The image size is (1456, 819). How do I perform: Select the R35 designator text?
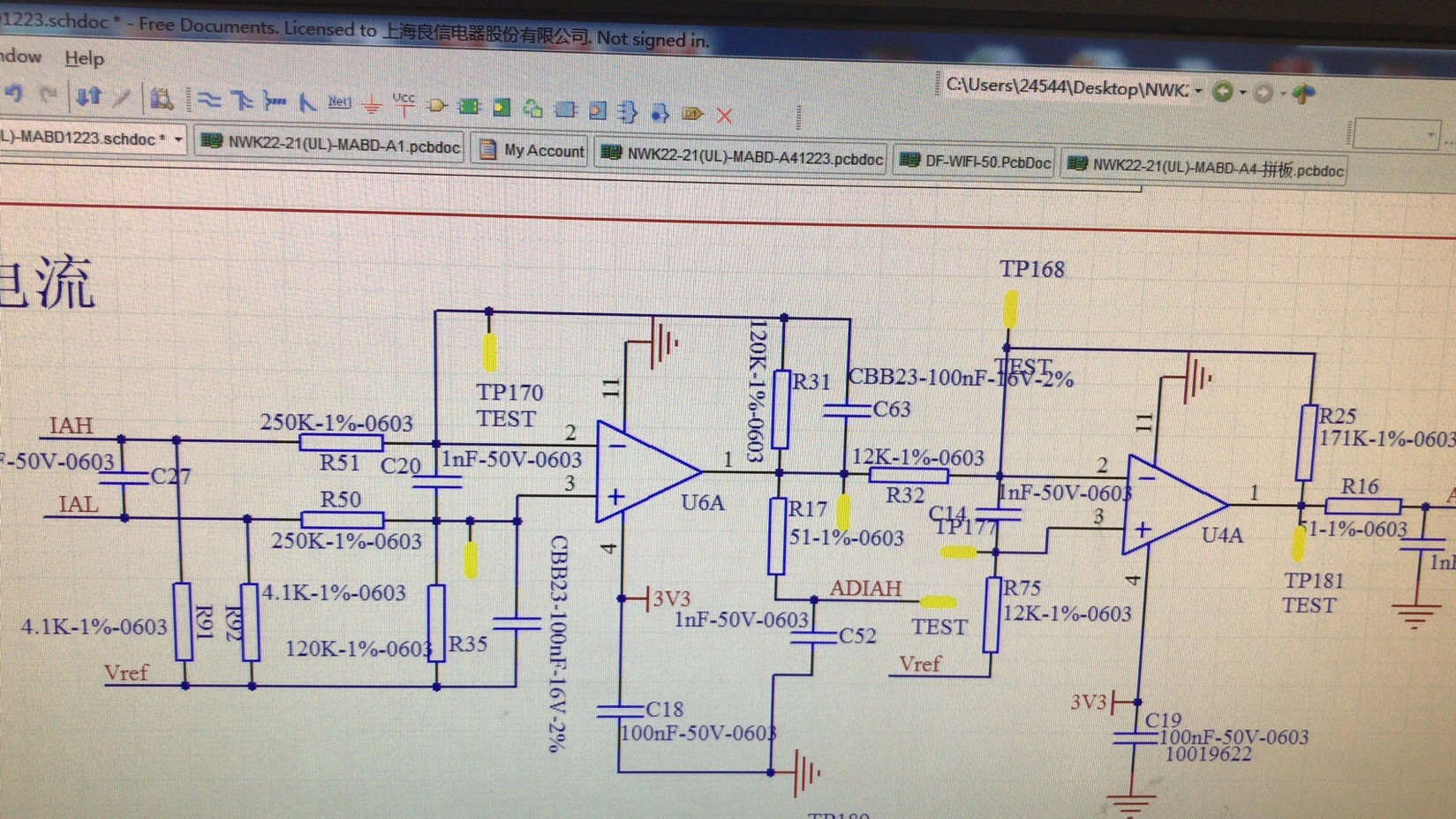[468, 644]
